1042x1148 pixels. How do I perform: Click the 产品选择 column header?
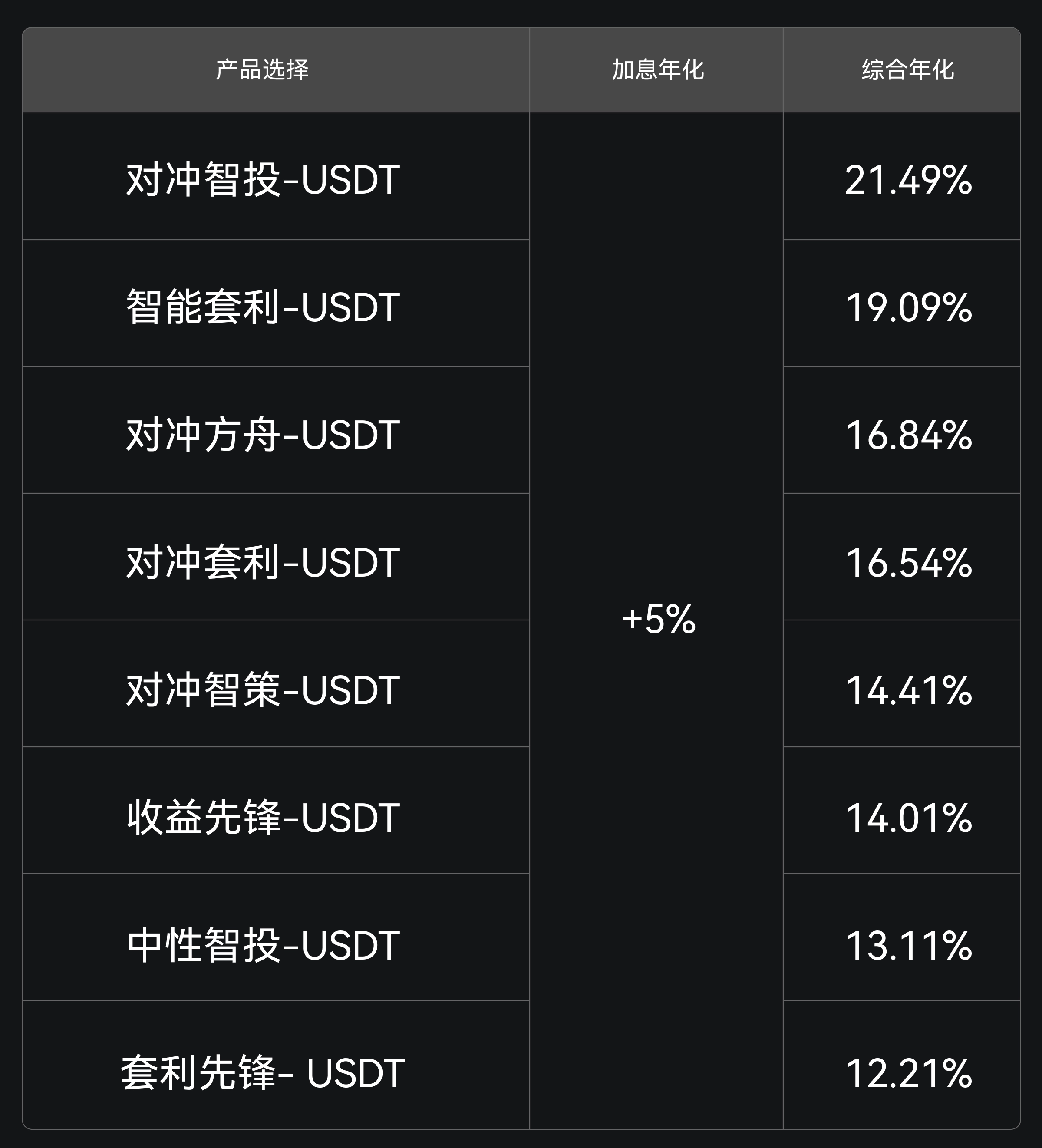tap(262, 69)
